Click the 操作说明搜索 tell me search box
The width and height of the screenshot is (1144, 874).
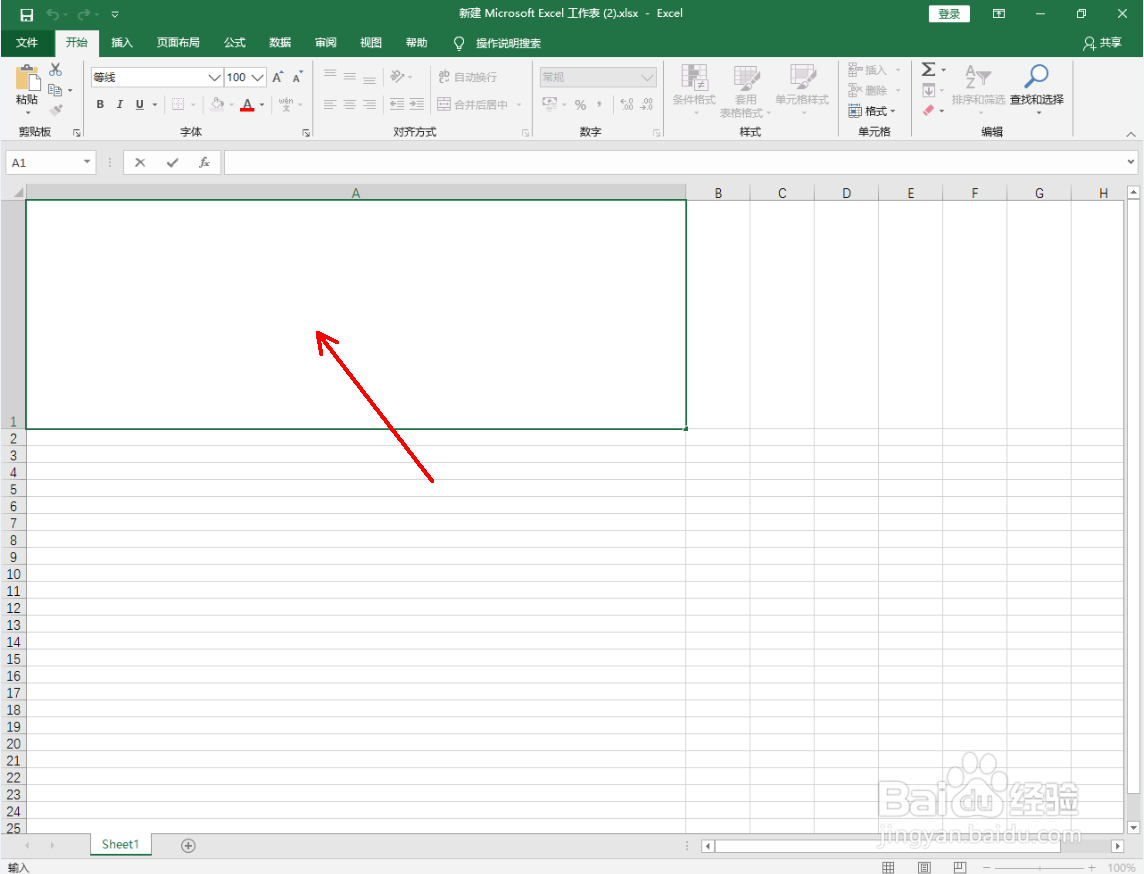(498, 43)
